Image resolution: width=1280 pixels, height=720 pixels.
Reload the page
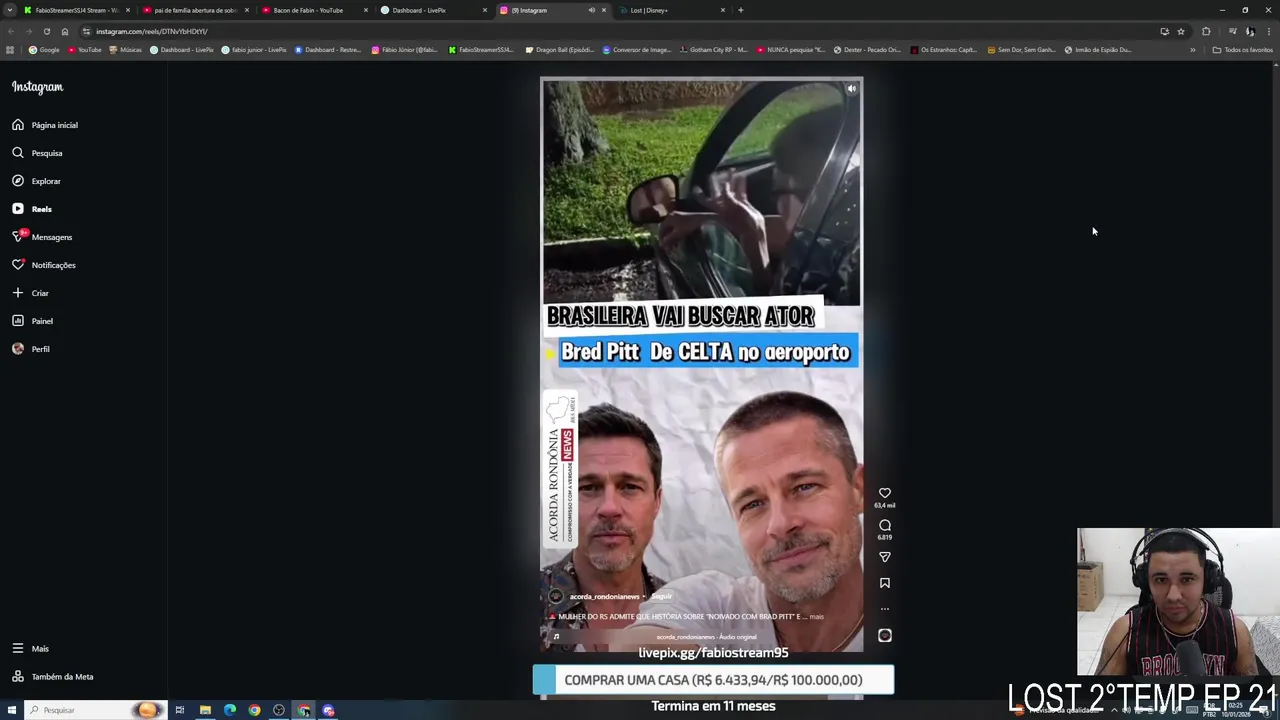click(x=46, y=31)
